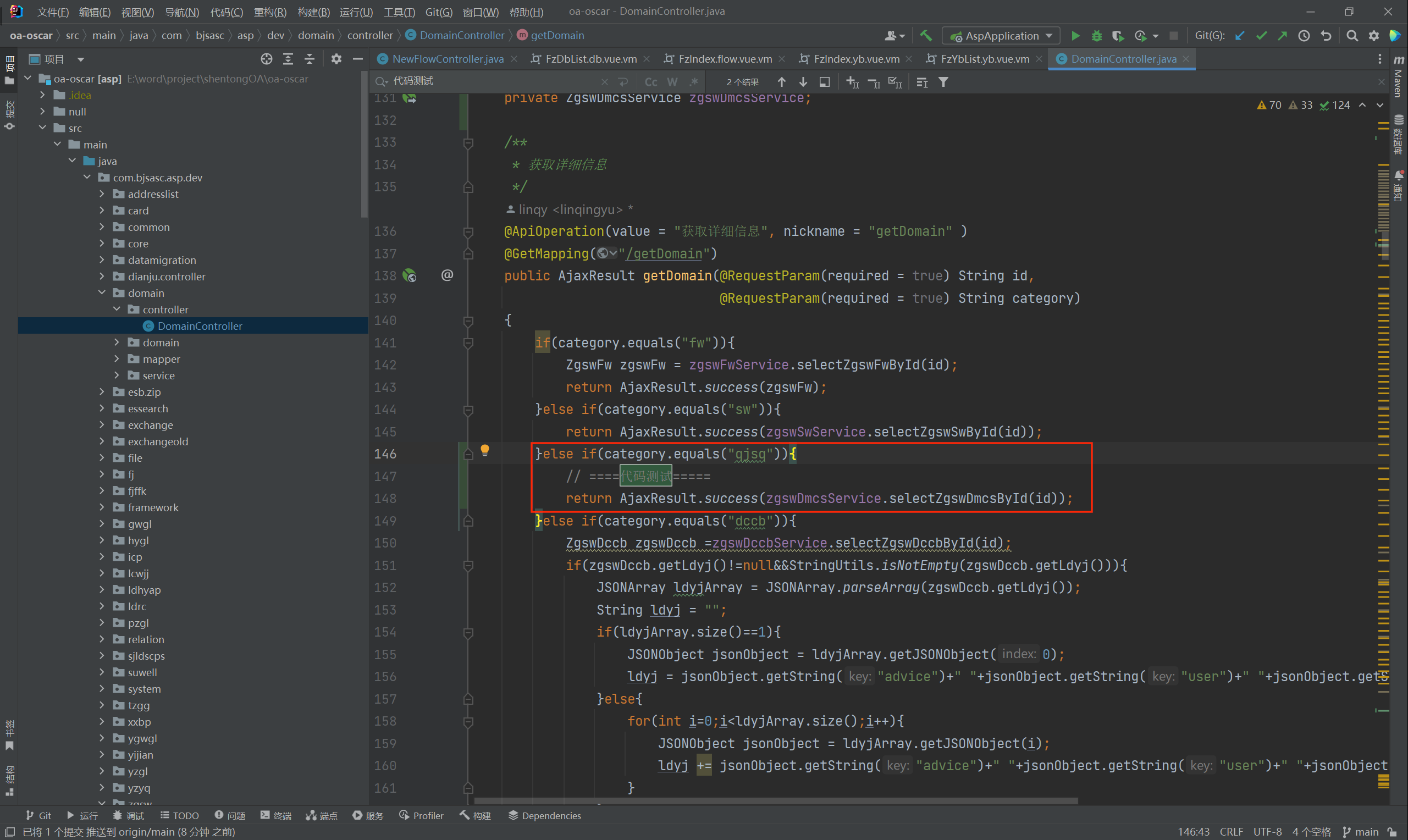Click Git update project arrow icon

tap(1239, 36)
